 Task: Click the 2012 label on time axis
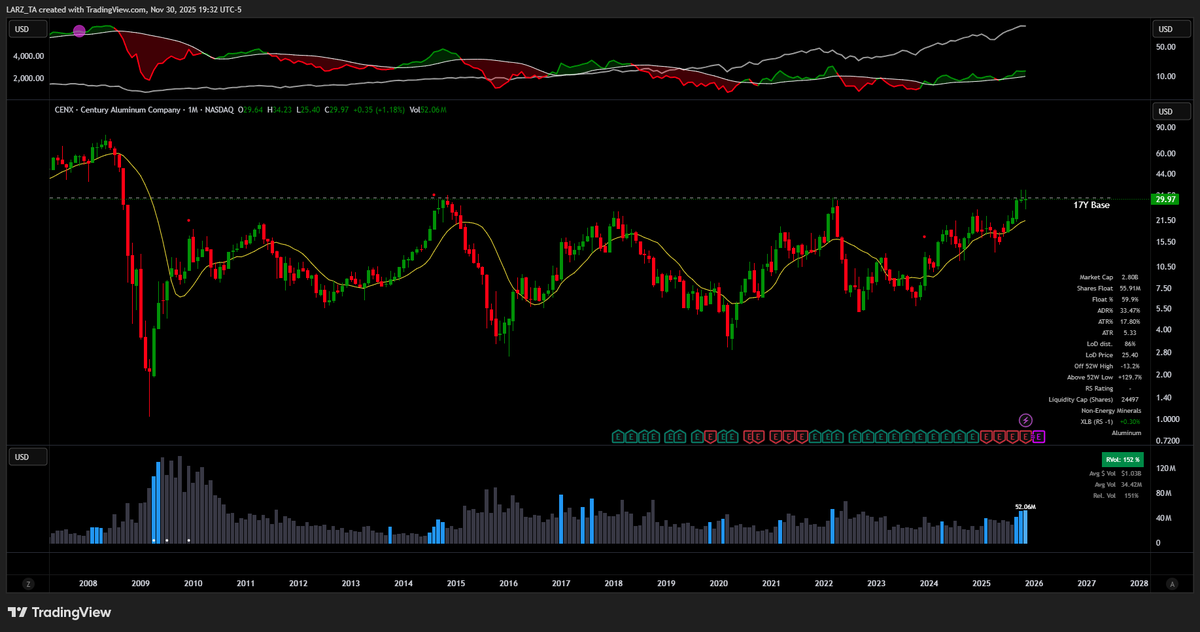pyautogui.click(x=298, y=583)
